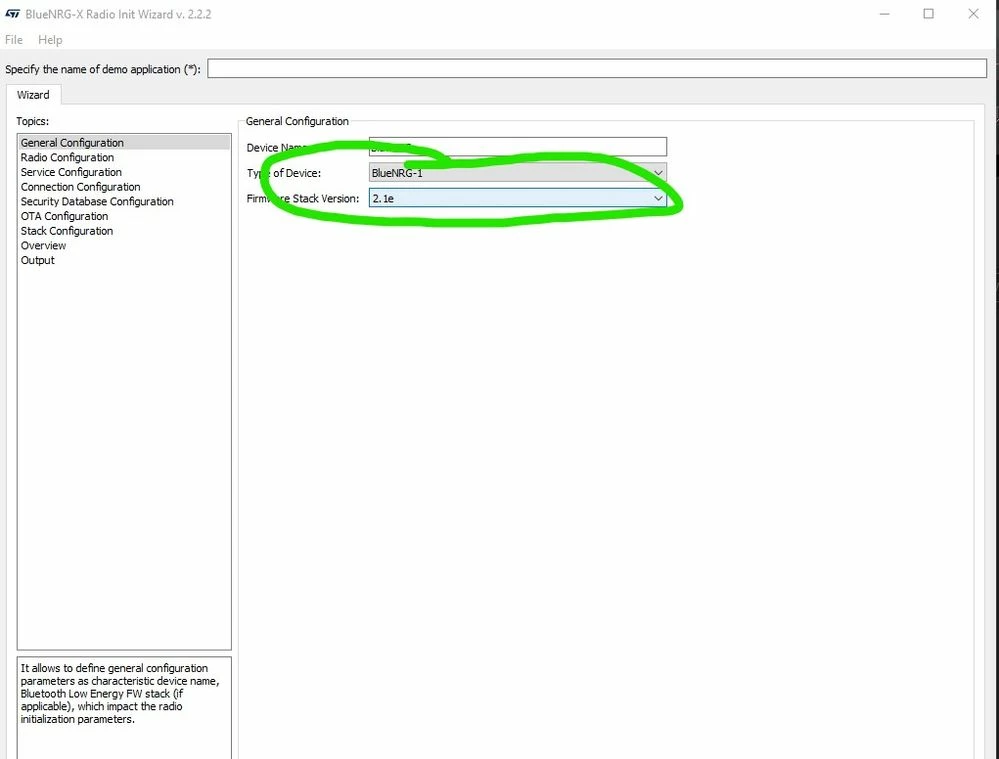Screen dimensions: 999x759
Task: Select Radio Configuration topic
Action: pos(124,157)
